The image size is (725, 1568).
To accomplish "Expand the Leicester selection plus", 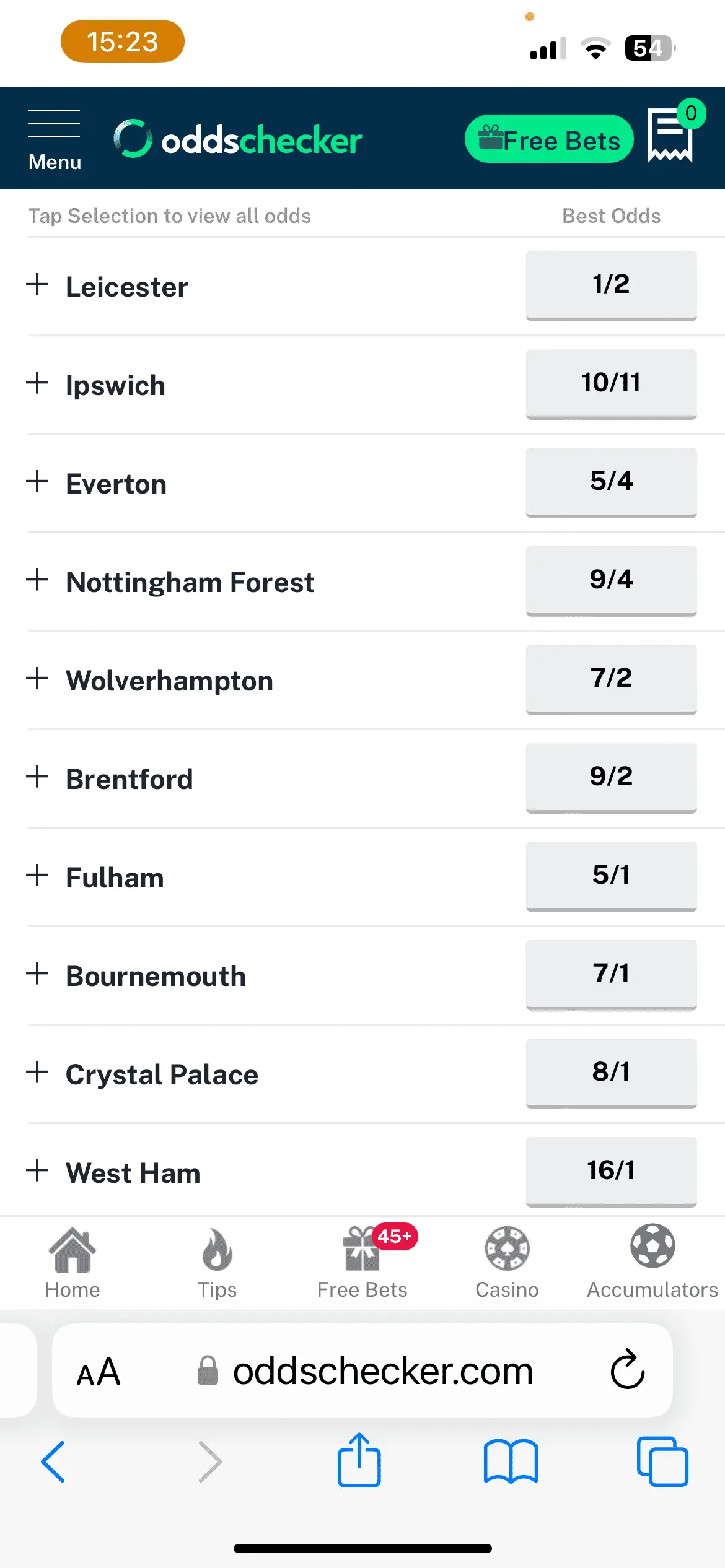I will pos(38,285).
